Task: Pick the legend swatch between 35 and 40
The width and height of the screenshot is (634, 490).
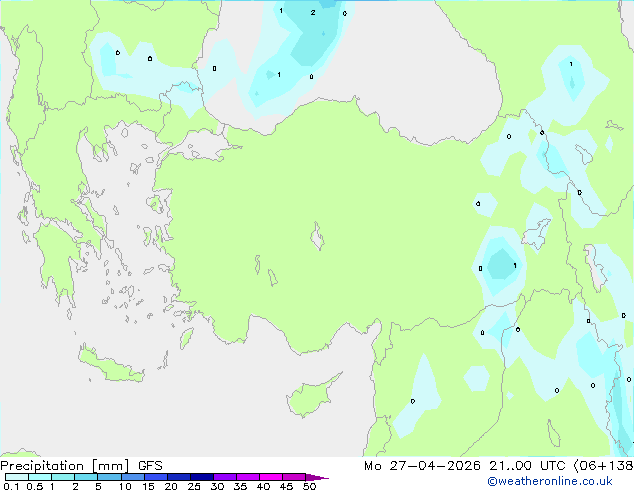Action: 248,477
